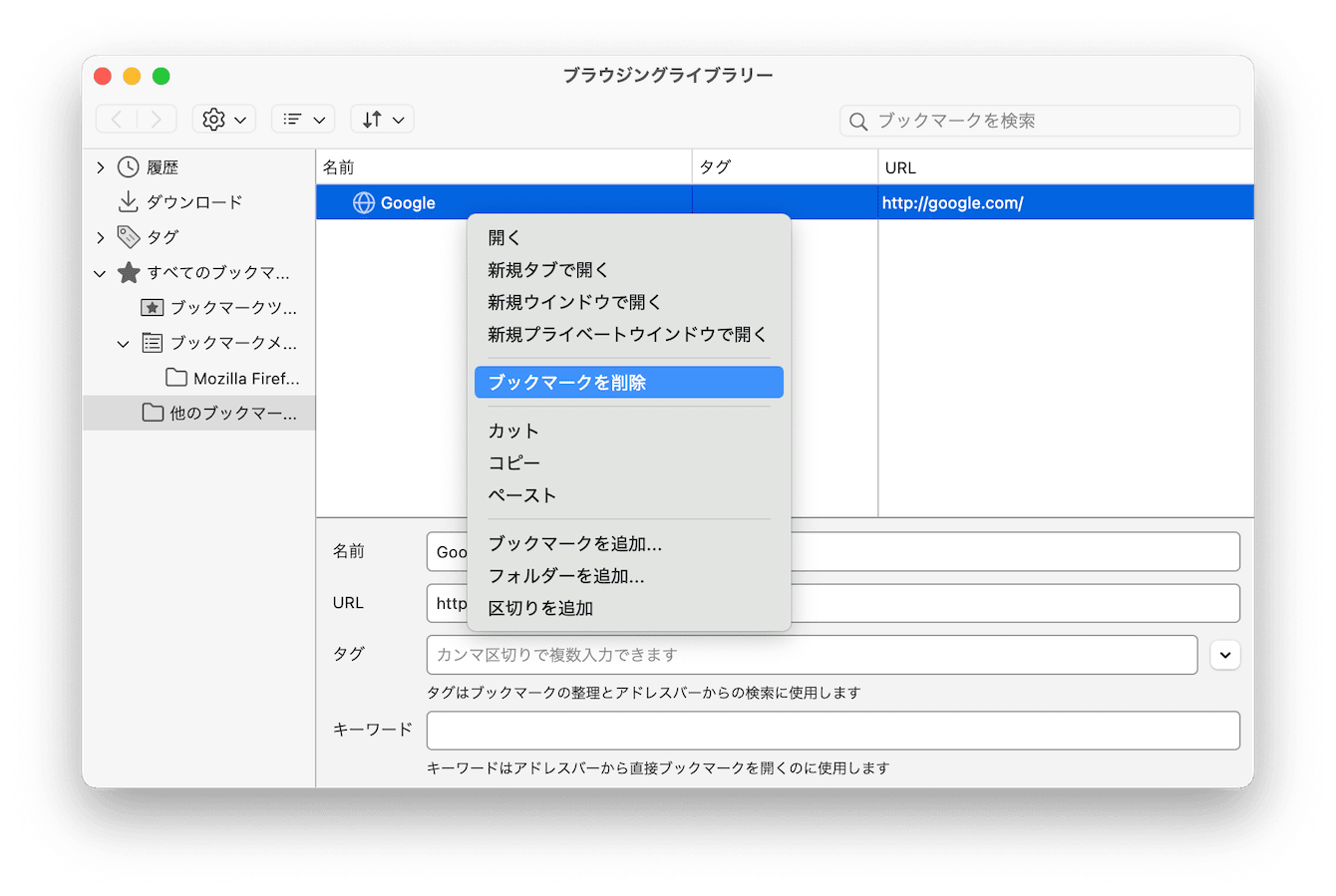
Task: Select the ブックマークツールバー icon
Action: [x=153, y=308]
